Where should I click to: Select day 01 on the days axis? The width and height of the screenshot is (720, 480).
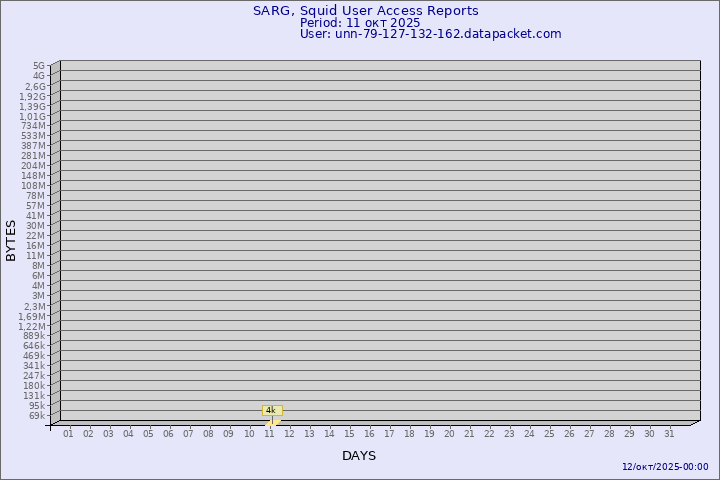click(x=68, y=434)
